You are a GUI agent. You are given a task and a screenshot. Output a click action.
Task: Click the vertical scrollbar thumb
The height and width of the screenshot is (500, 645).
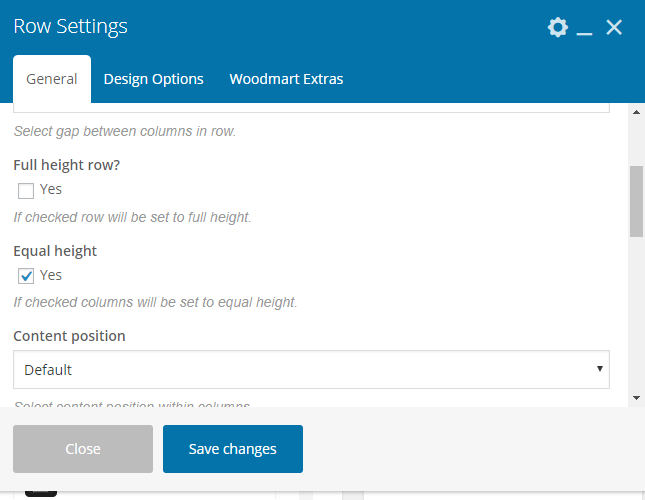coord(636,200)
